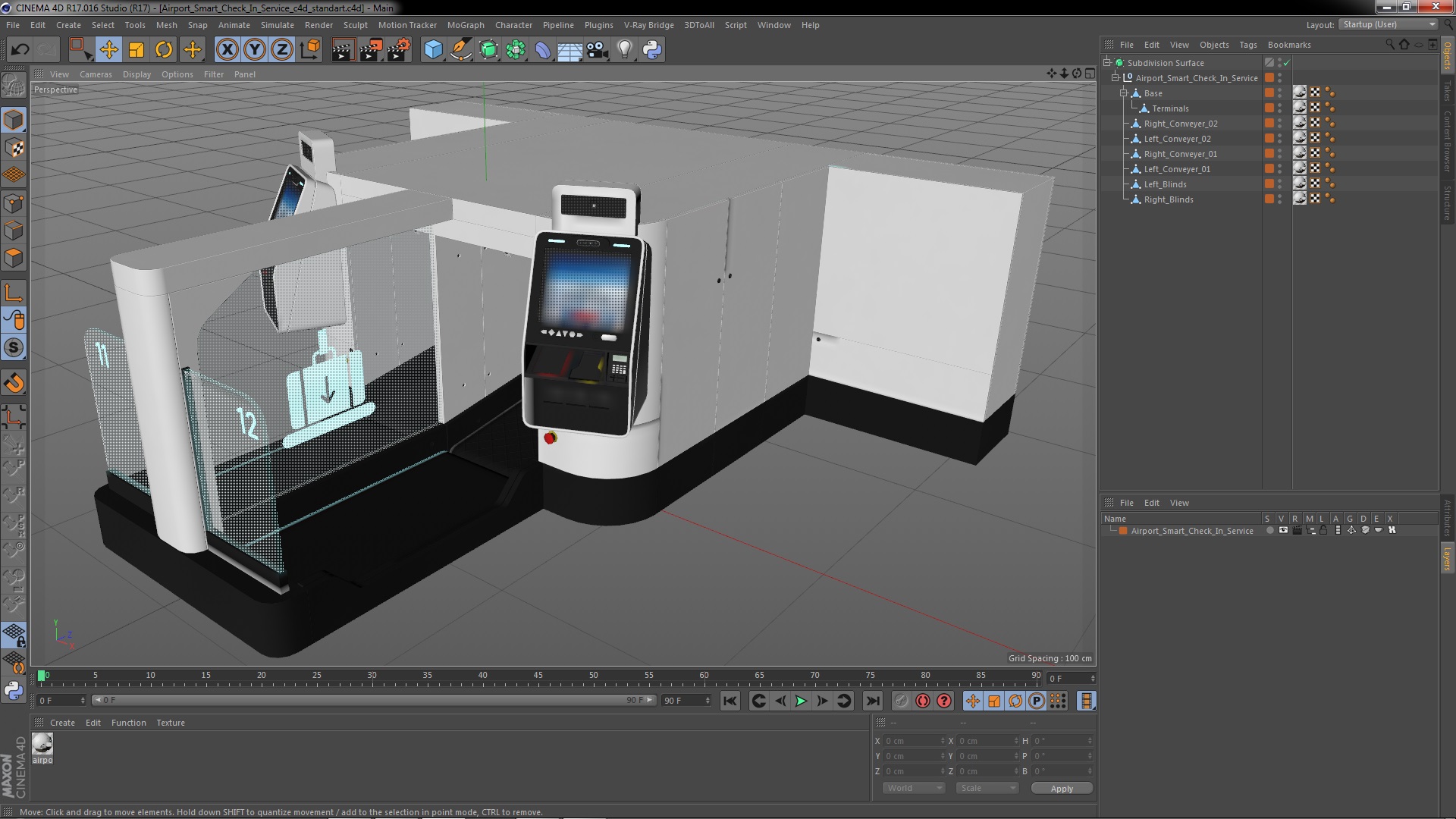Click the X position input field
1456x819 pixels.
tap(915, 741)
